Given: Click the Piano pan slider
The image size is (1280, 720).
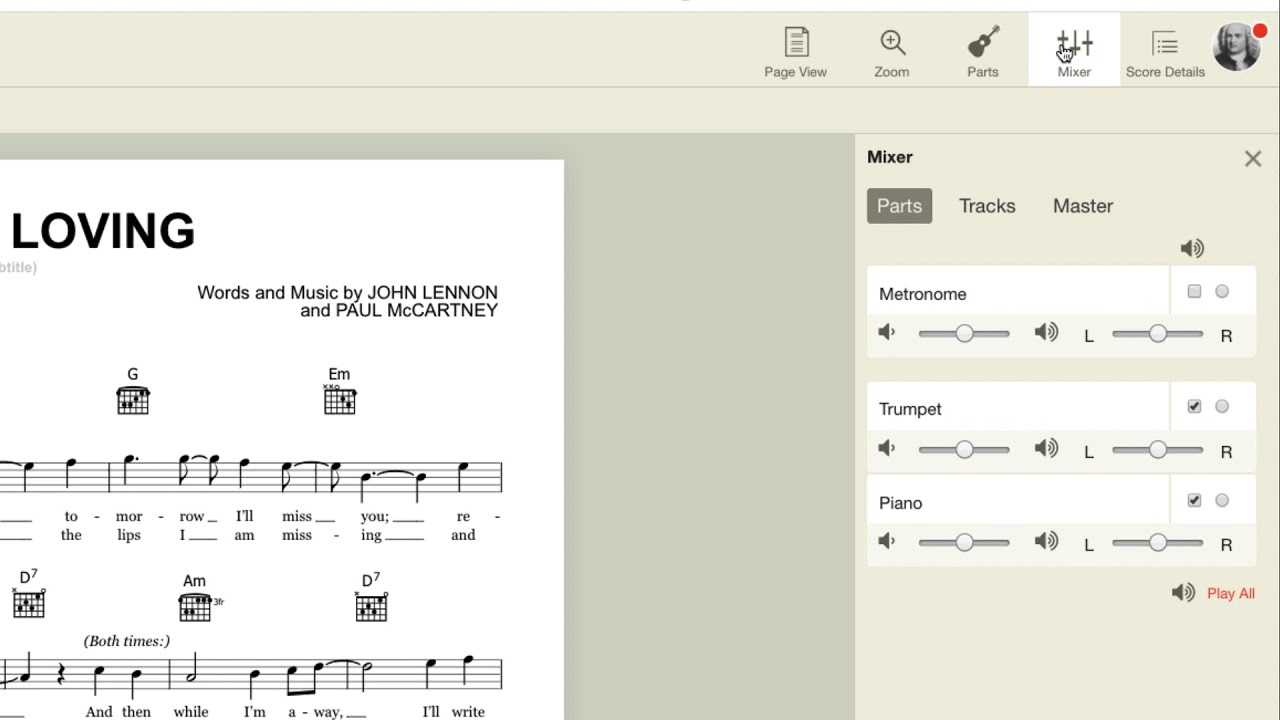Looking at the screenshot, I should (1157, 543).
